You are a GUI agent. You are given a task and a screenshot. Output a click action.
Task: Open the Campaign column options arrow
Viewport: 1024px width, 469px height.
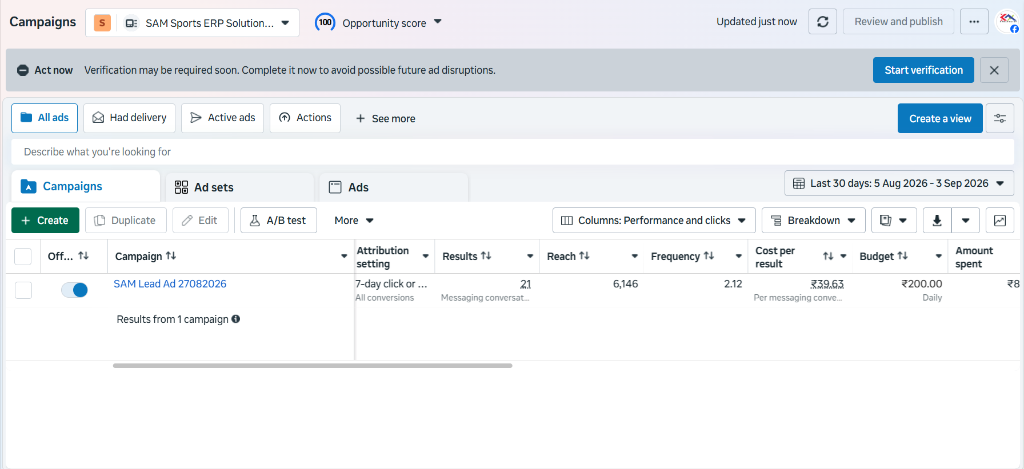[344, 256]
